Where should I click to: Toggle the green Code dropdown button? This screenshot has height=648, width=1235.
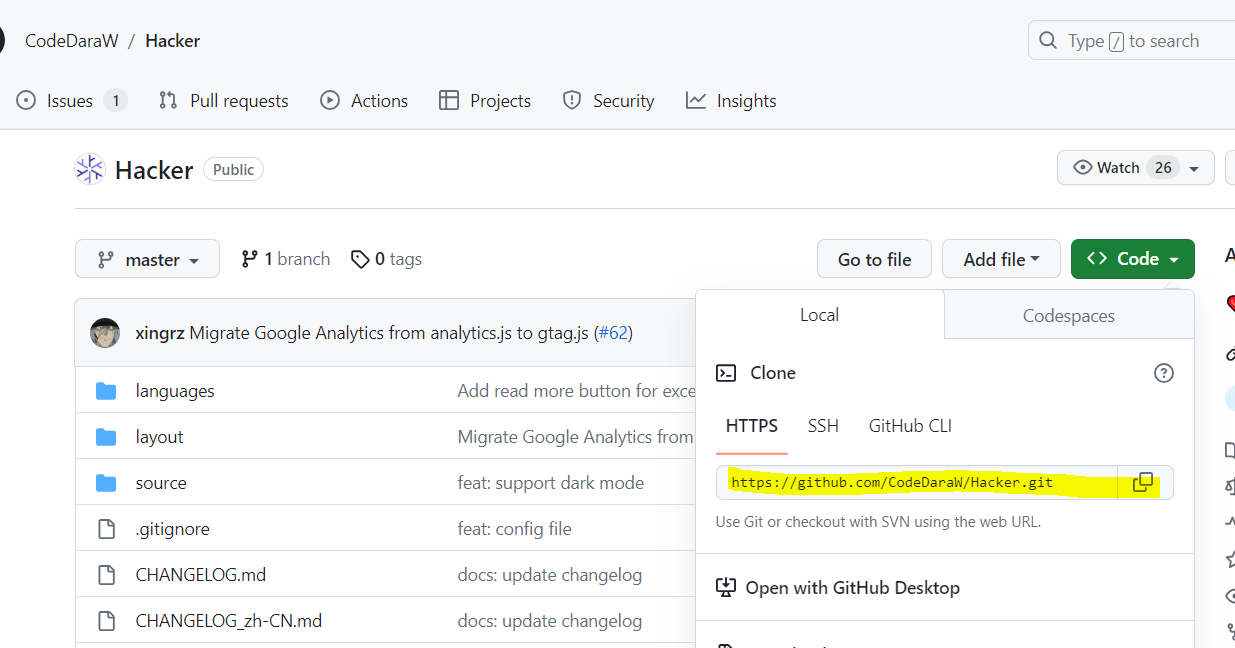pyautogui.click(x=1132, y=259)
